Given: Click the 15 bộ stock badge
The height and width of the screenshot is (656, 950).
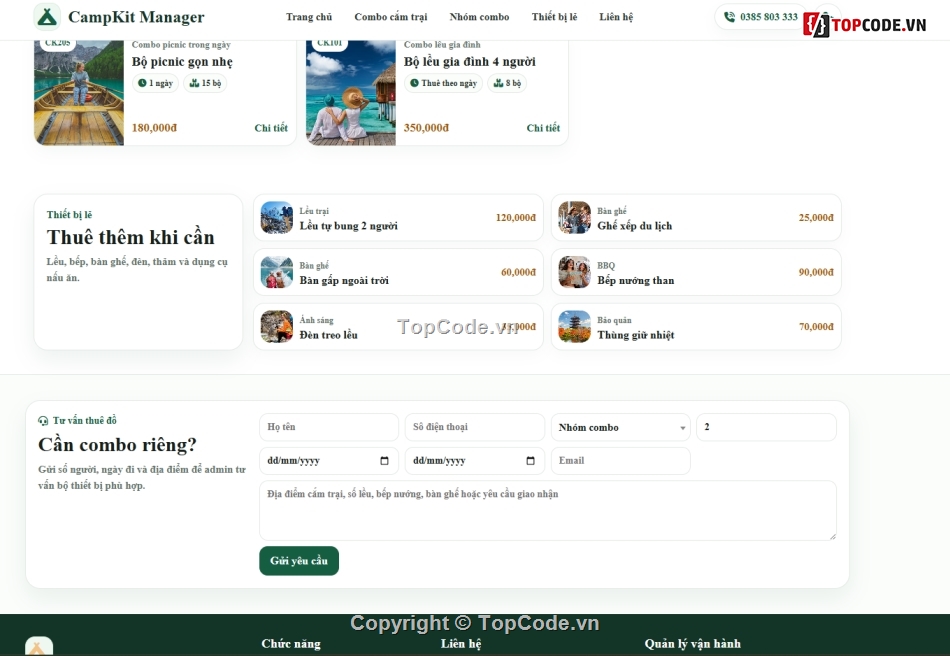Looking at the screenshot, I should pyautogui.click(x=205, y=83).
